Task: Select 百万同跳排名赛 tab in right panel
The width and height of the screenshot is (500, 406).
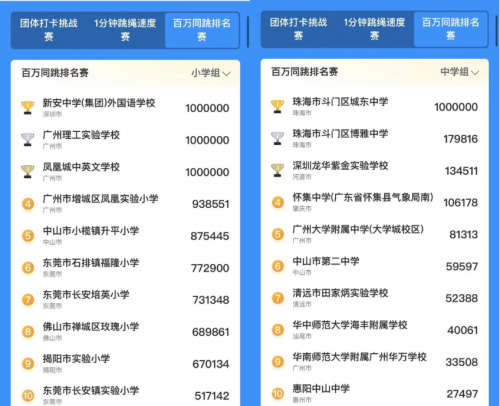Action: pyautogui.click(x=451, y=29)
